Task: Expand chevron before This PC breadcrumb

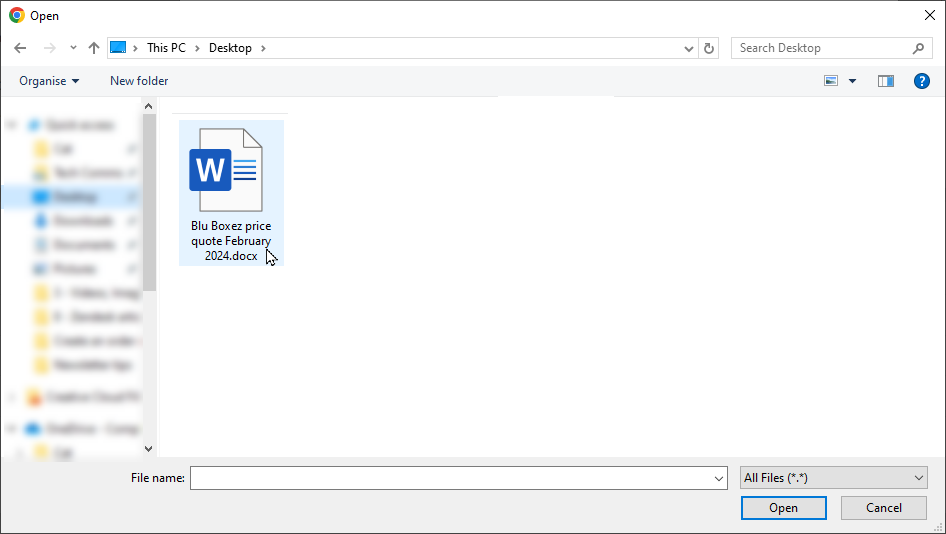Action: [135, 48]
